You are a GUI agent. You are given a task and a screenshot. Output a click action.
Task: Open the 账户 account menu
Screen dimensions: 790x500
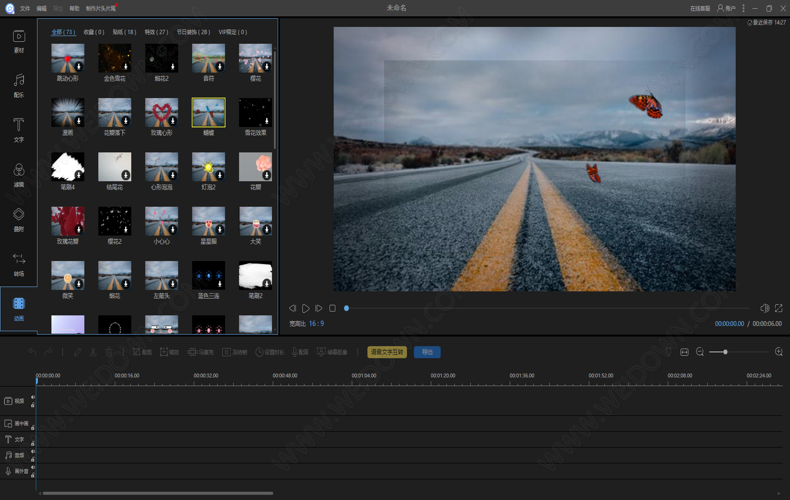726,8
